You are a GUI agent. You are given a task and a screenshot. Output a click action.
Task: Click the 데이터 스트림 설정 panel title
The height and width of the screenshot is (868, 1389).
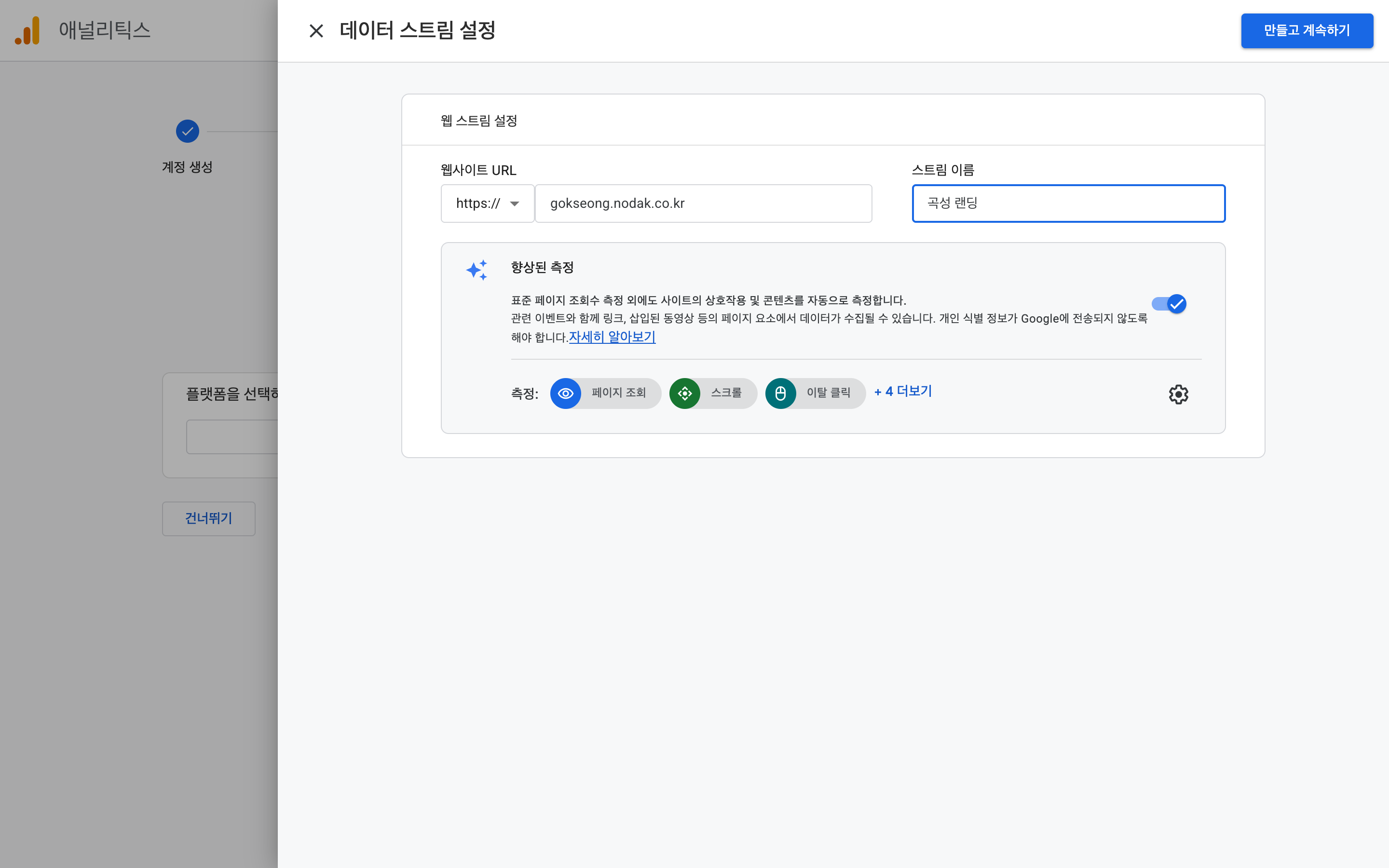point(417,30)
